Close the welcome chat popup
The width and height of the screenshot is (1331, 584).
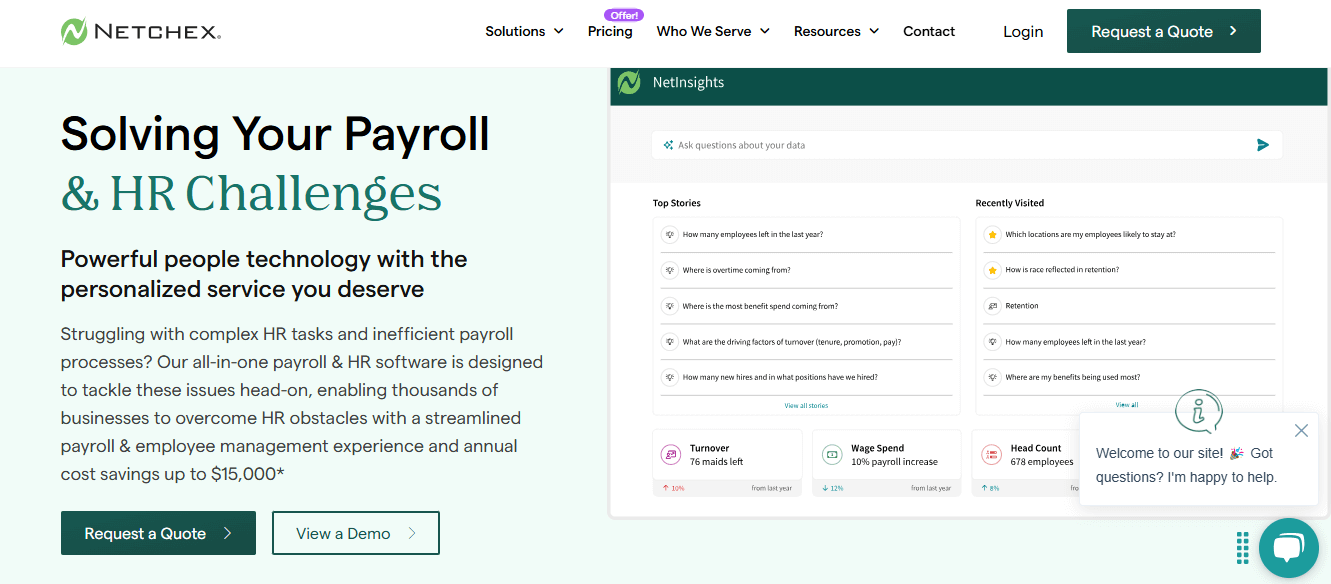click(x=1301, y=431)
